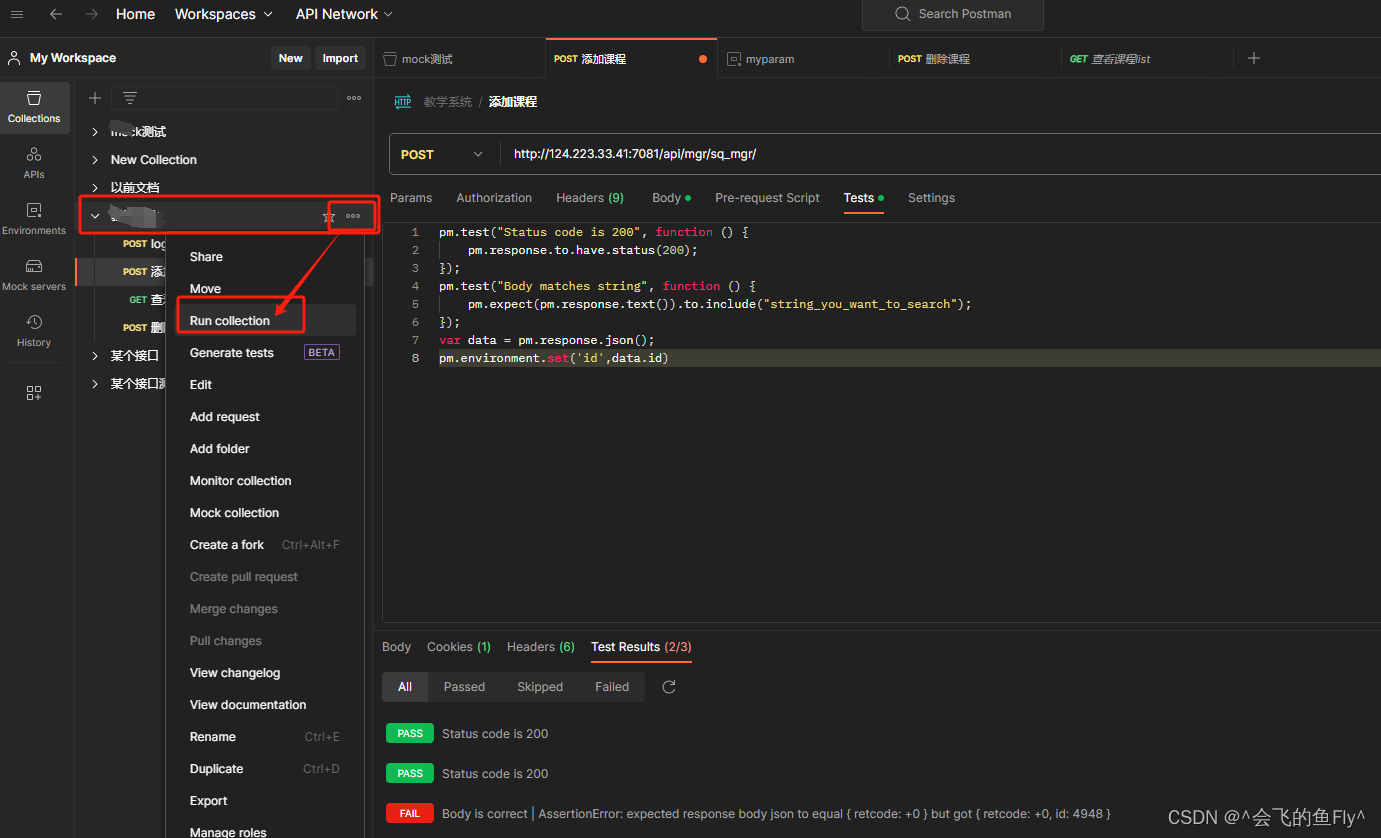This screenshot has width=1381, height=838.
Task: Filter test results by Passed
Action: [464, 687]
